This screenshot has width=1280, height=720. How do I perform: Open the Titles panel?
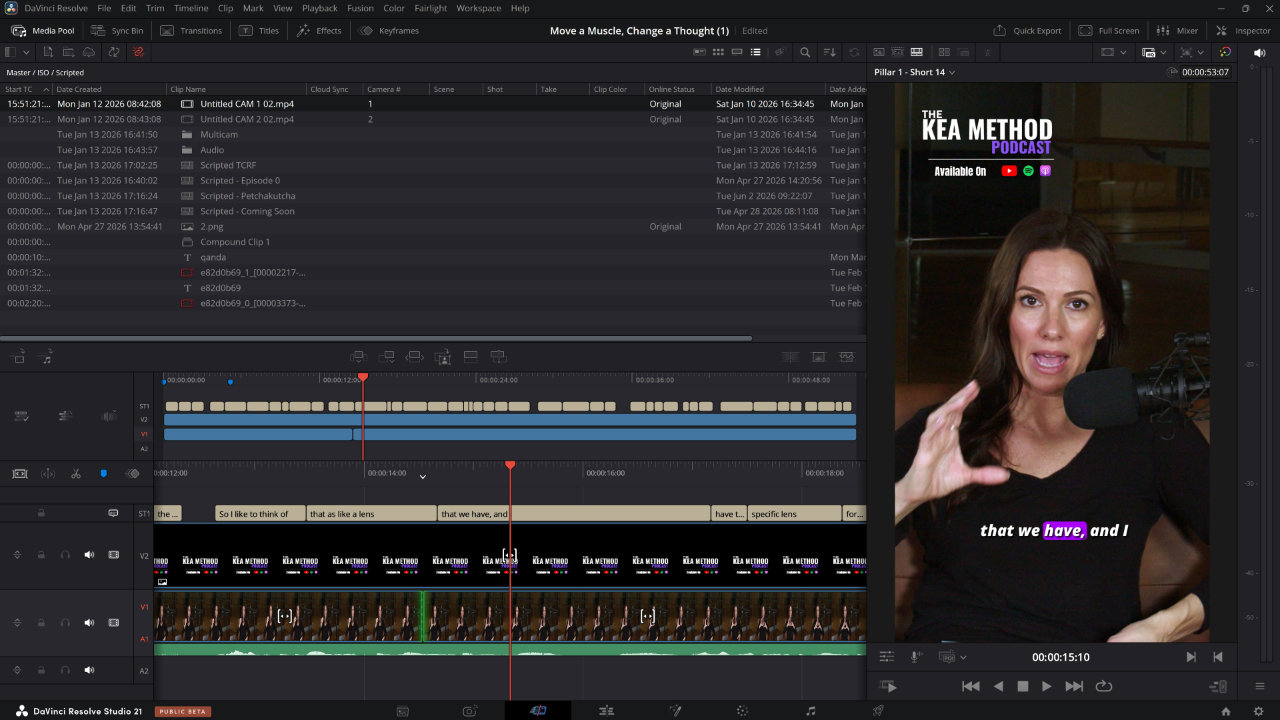click(x=260, y=31)
